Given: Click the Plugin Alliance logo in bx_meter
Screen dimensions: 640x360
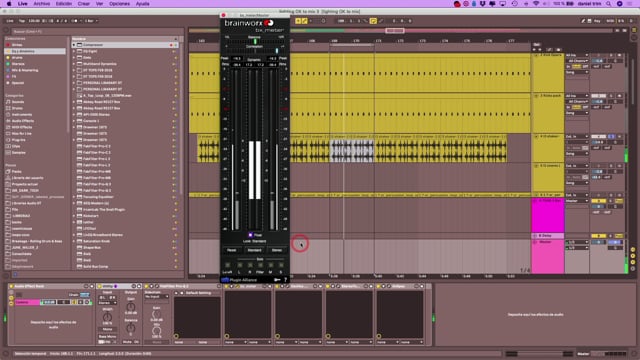Looking at the screenshot, I should coord(239,280).
